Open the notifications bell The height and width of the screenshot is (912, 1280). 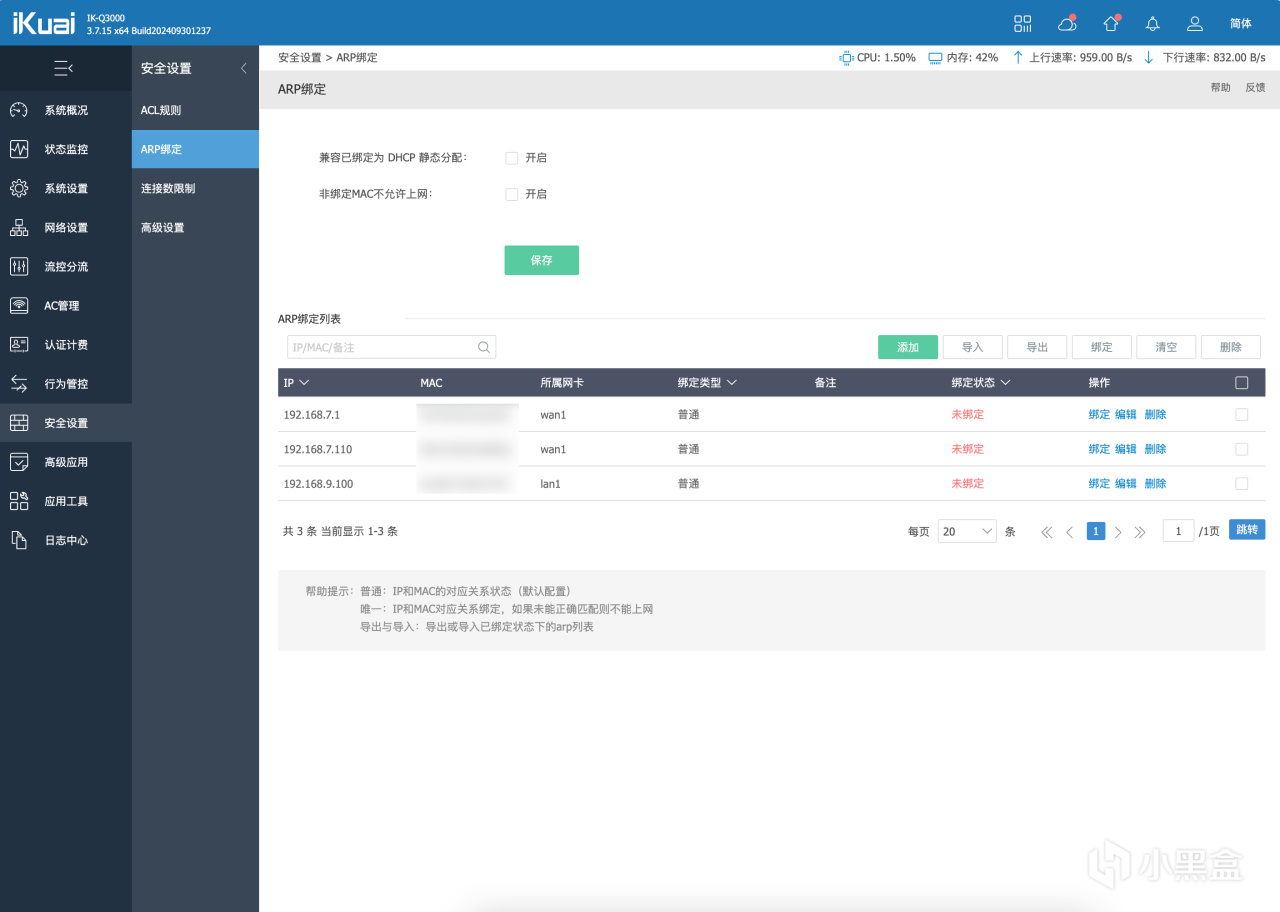tap(1152, 23)
